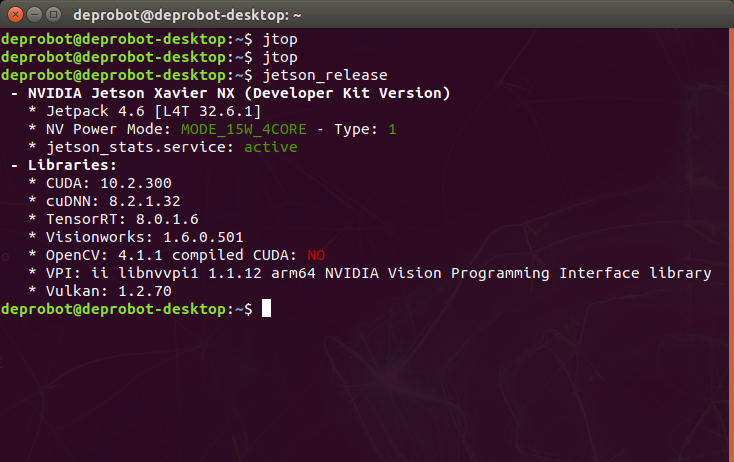Click the 'Libraries:' heading
734x462 pixels.
tap(72, 165)
